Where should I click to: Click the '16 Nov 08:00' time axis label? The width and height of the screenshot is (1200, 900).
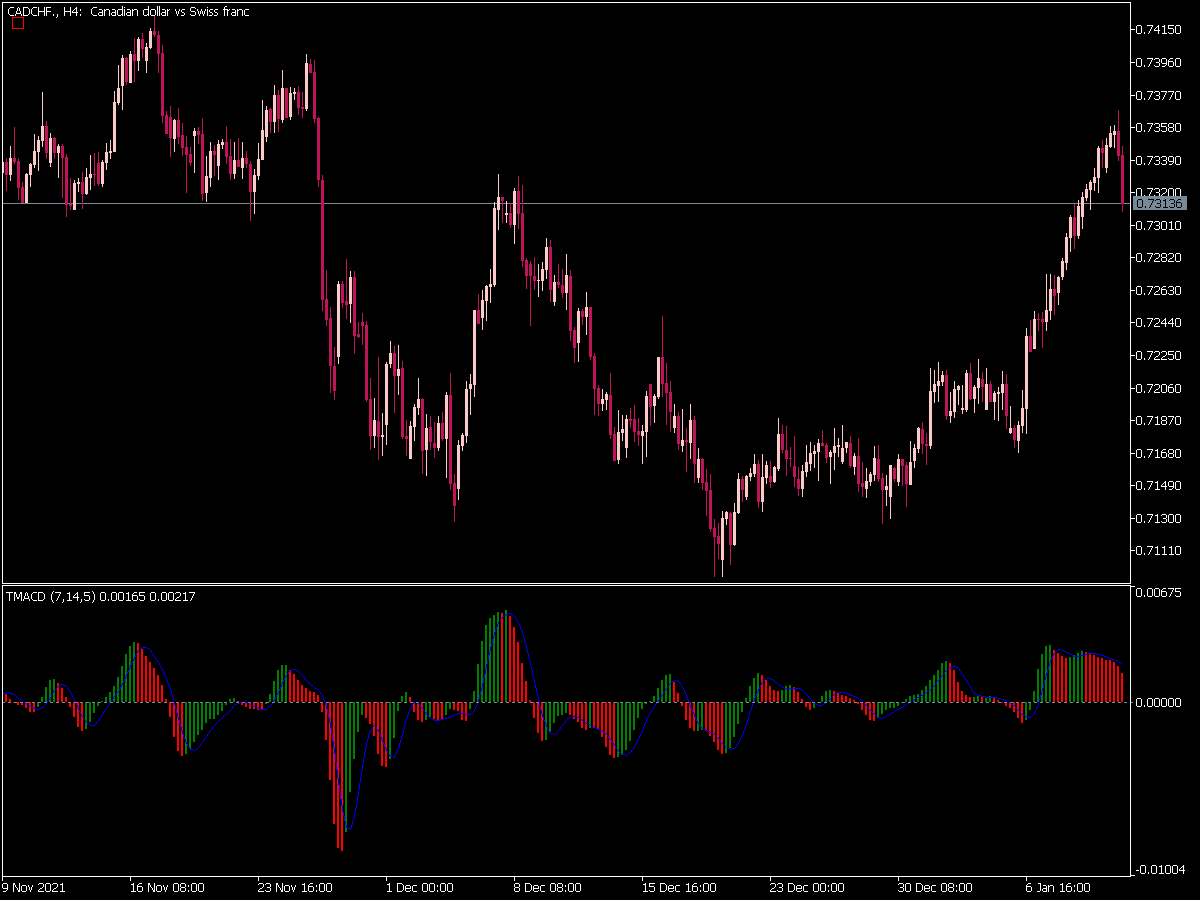[167, 887]
